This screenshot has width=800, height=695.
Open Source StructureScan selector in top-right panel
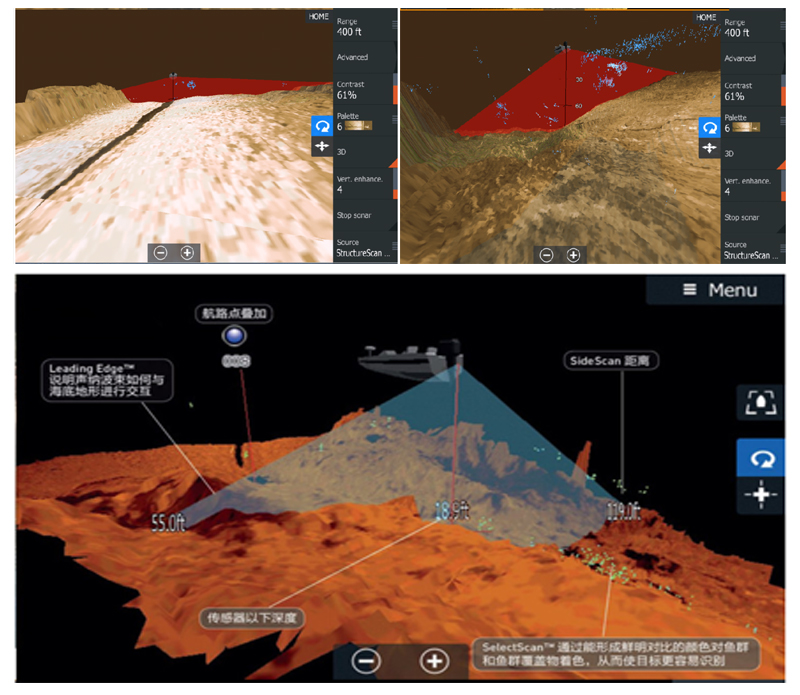tap(750, 250)
